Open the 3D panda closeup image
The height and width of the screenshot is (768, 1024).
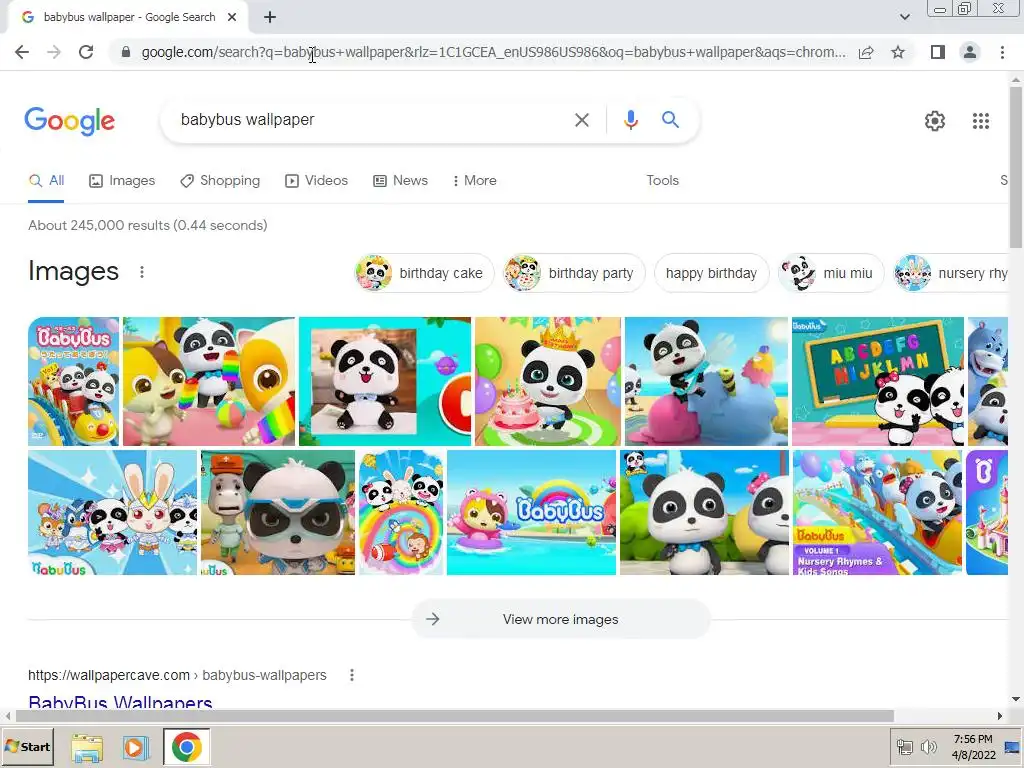(x=705, y=513)
